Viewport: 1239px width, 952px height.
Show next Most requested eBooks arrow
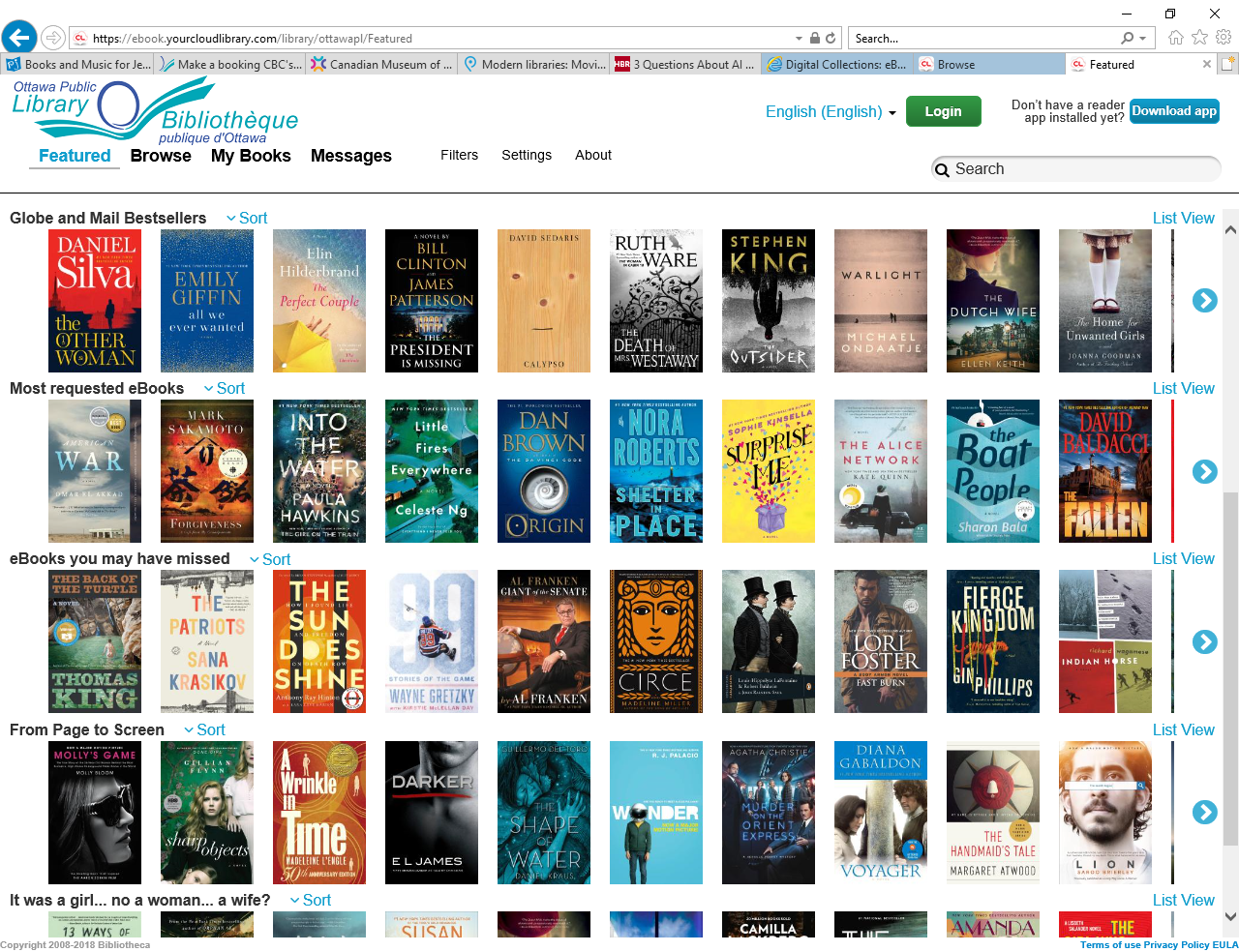[x=1204, y=471]
